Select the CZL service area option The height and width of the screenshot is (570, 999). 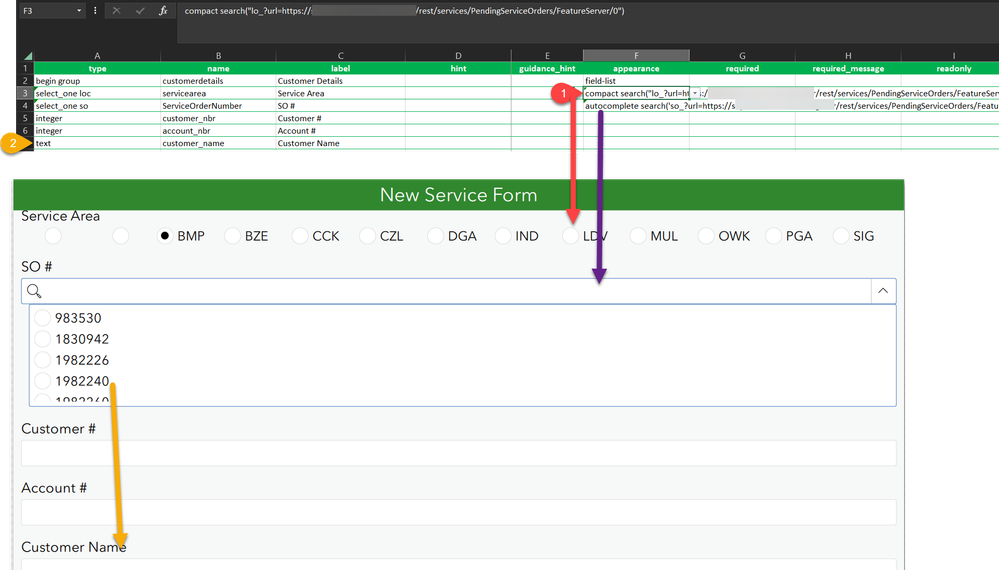(x=367, y=236)
